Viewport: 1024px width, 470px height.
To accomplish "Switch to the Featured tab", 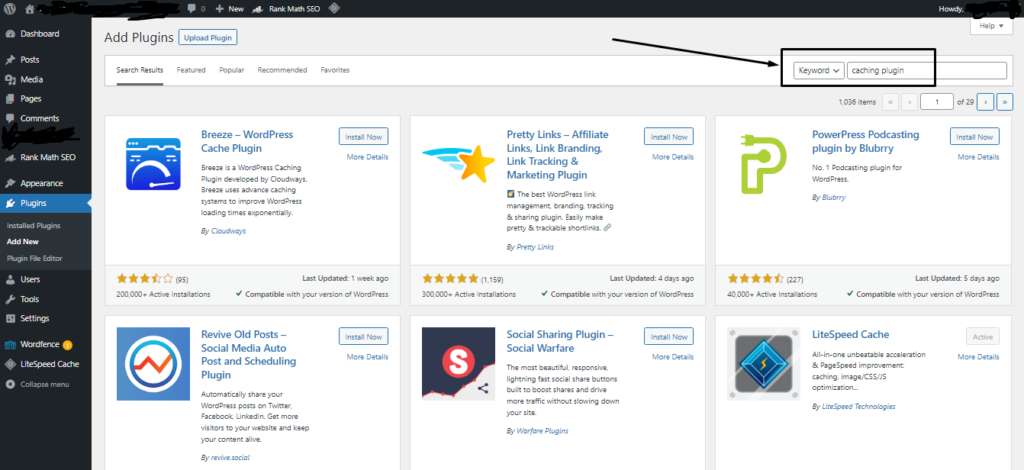I will (x=191, y=70).
